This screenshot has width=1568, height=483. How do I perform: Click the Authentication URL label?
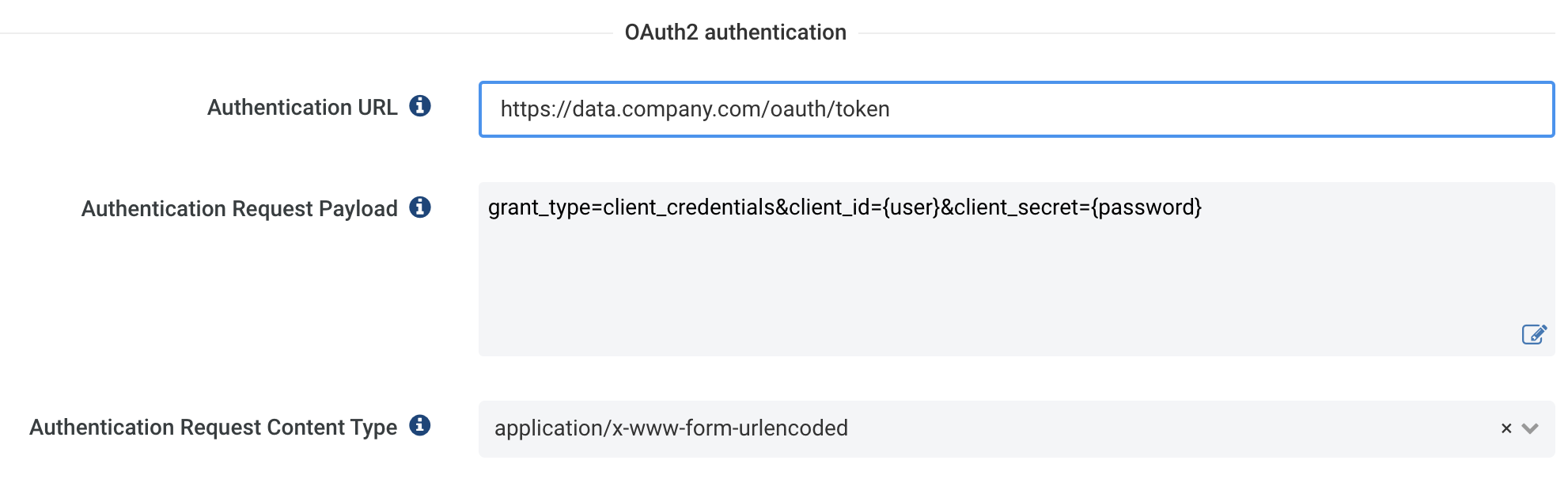pos(302,107)
